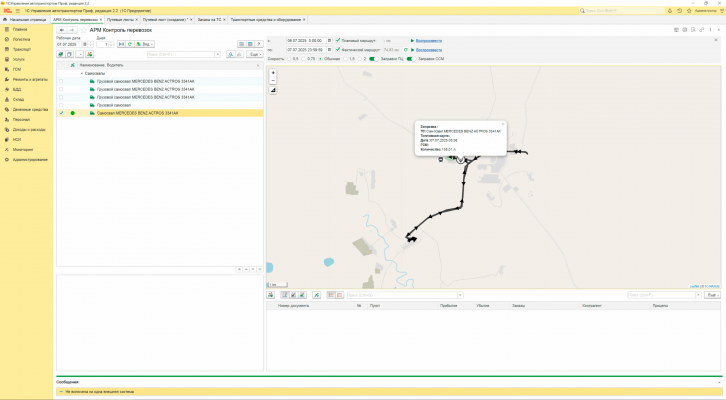The width and height of the screenshot is (726, 400).
Task: Refresh the actual route distance icon
Action: tap(406, 50)
